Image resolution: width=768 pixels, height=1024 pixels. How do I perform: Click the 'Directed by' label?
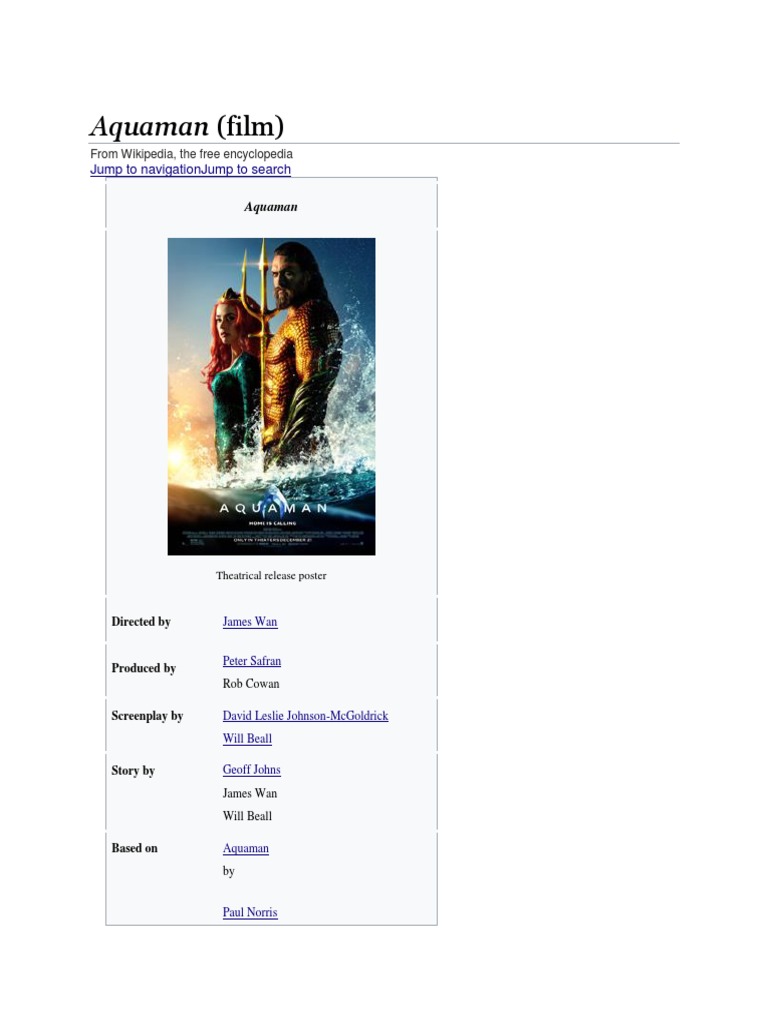[x=141, y=622]
